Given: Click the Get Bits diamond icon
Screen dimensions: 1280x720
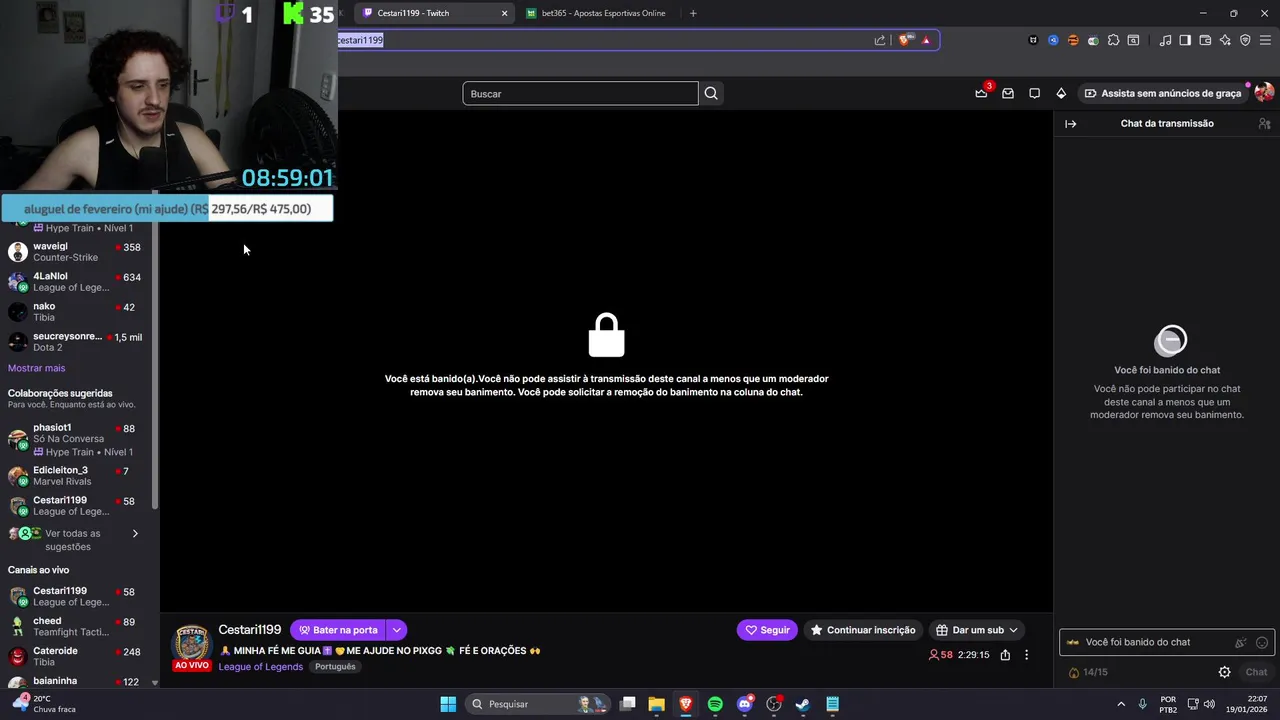Looking at the screenshot, I should click(x=1061, y=93).
